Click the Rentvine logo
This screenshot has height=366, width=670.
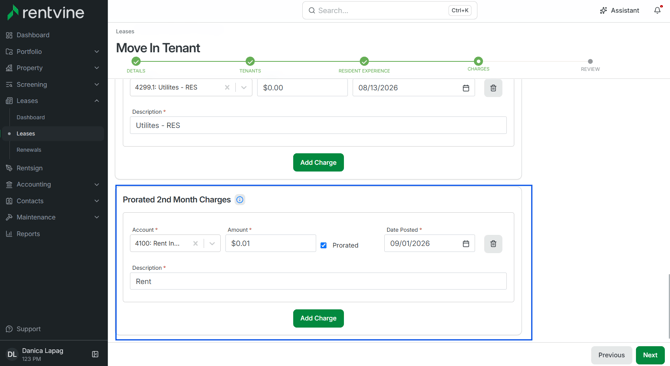[x=46, y=12]
